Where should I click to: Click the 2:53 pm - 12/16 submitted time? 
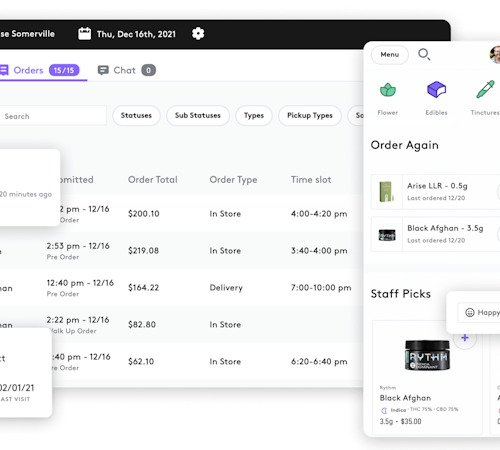click(78, 246)
